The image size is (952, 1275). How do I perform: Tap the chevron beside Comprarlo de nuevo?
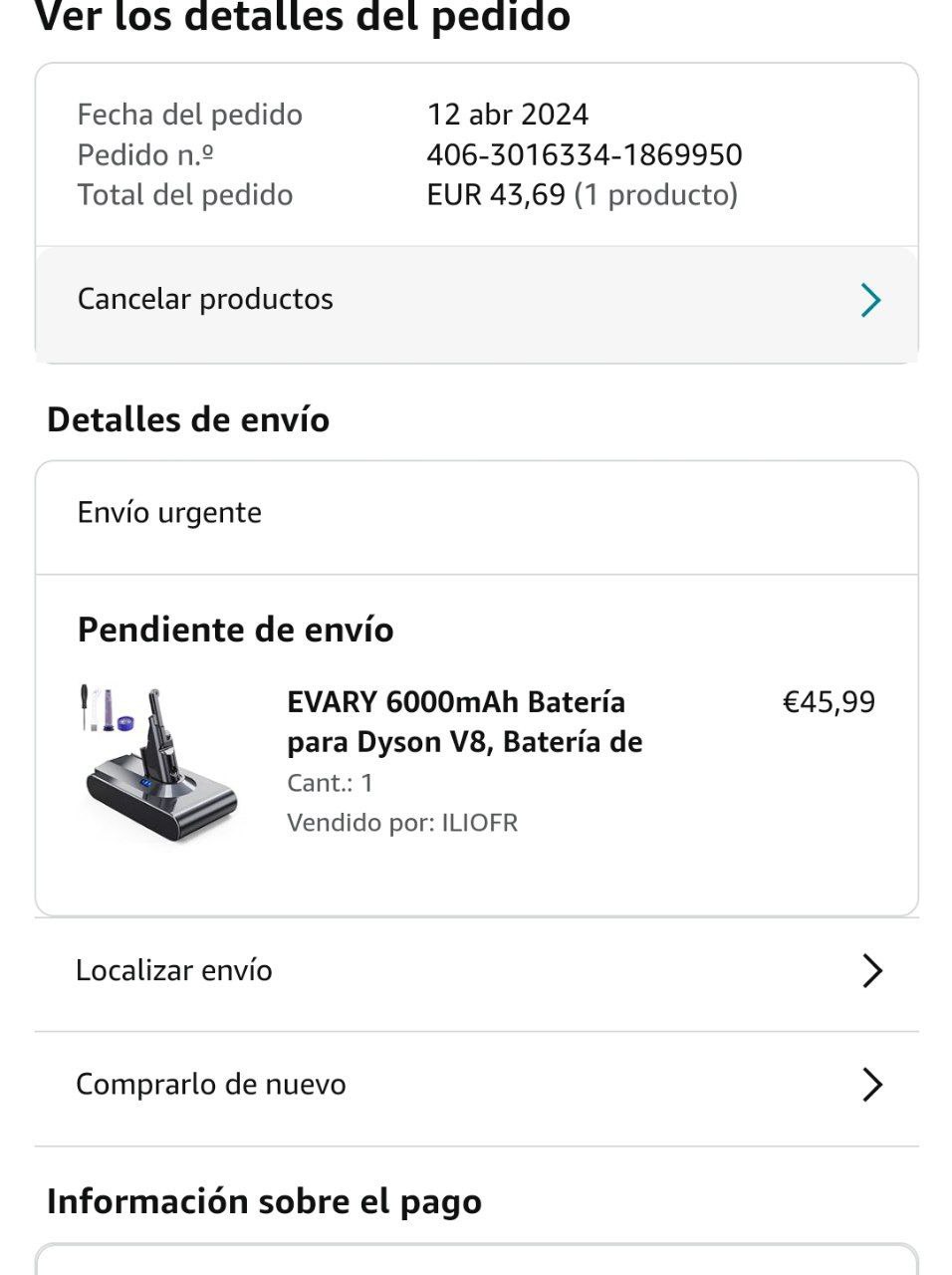pyautogui.click(x=871, y=1085)
